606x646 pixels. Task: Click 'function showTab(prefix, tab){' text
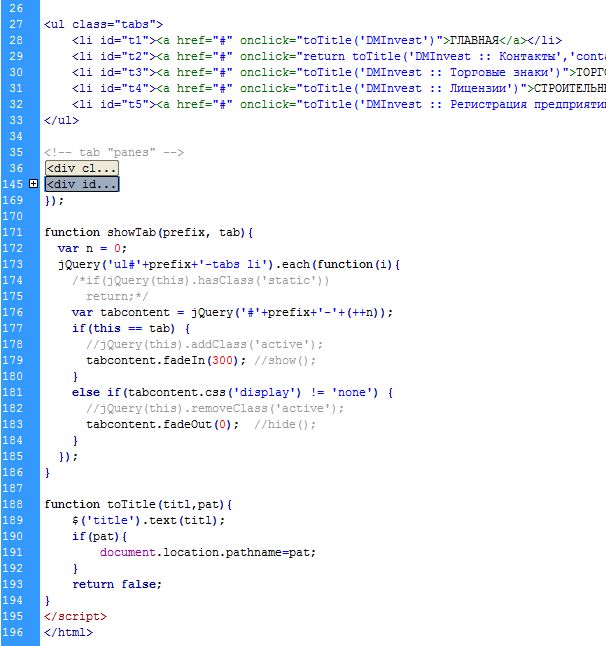point(149,233)
